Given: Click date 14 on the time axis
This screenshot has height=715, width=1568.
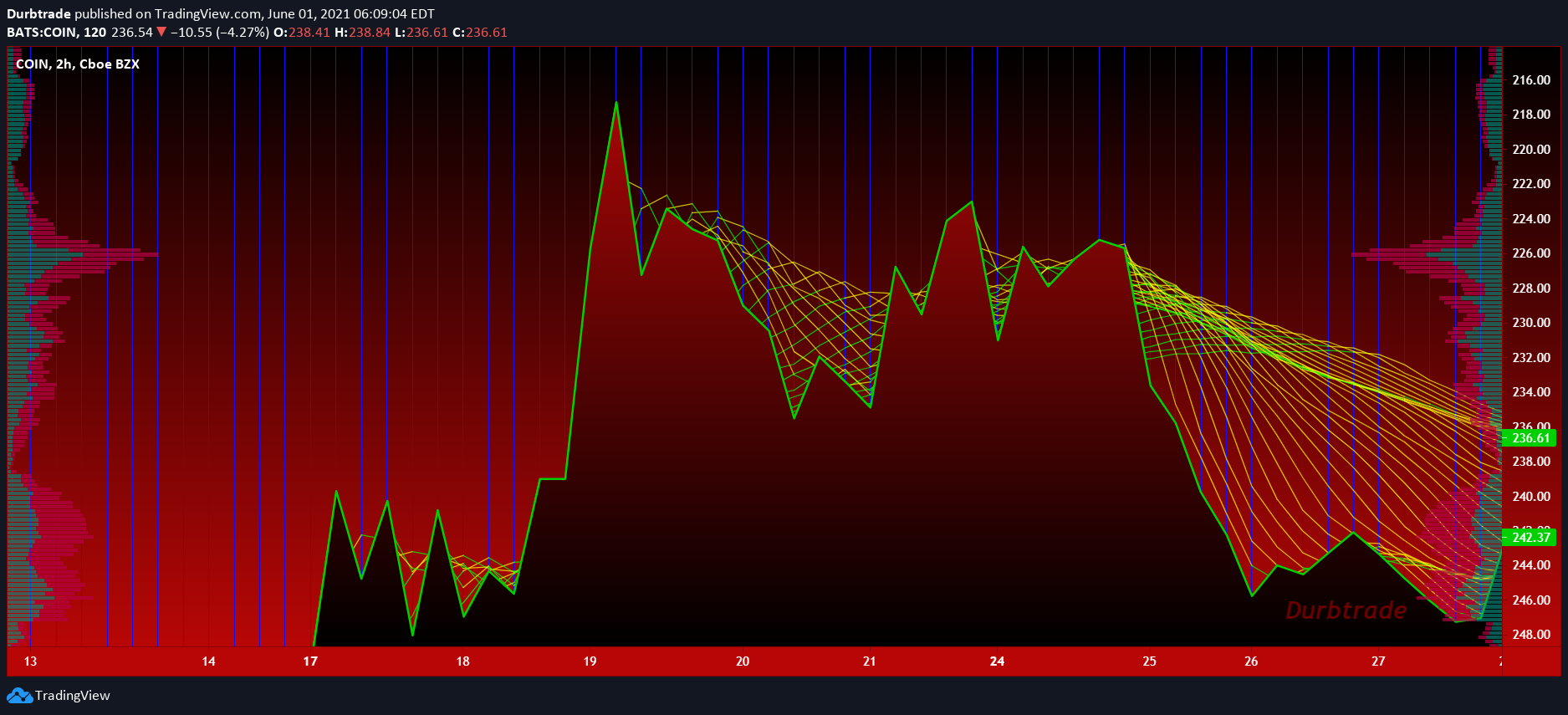Looking at the screenshot, I should [209, 661].
